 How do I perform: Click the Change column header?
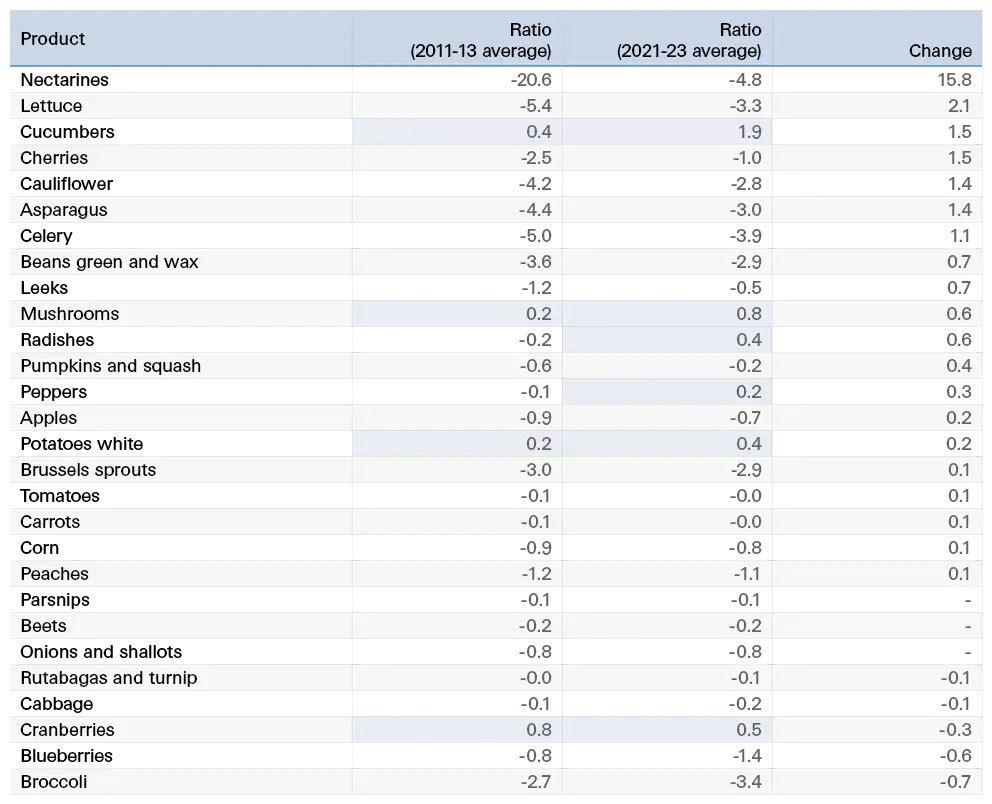[940, 51]
